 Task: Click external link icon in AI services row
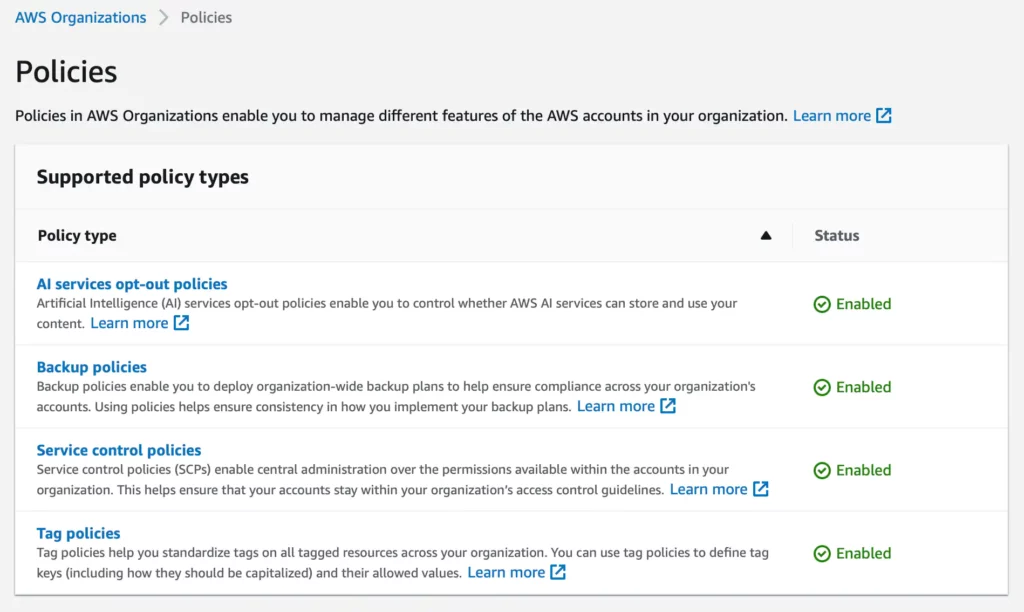pos(182,323)
